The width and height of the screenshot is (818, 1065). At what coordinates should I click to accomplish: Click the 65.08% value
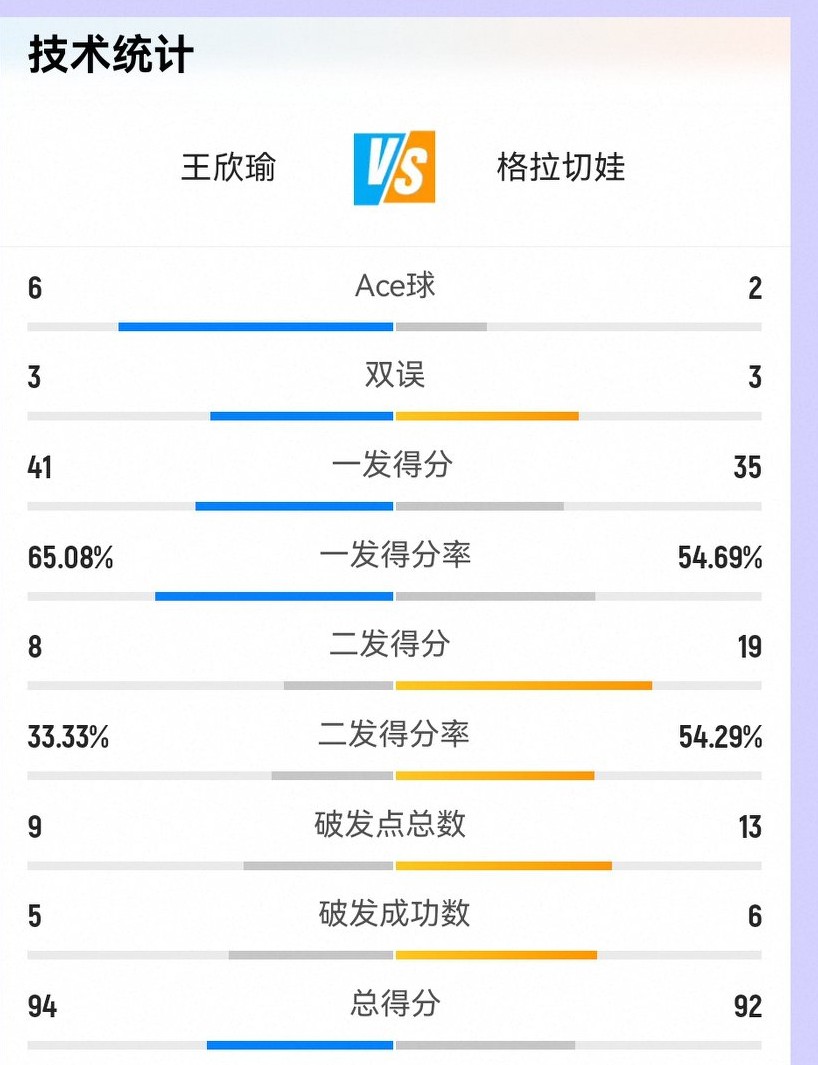pyautogui.click(x=70, y=557)
